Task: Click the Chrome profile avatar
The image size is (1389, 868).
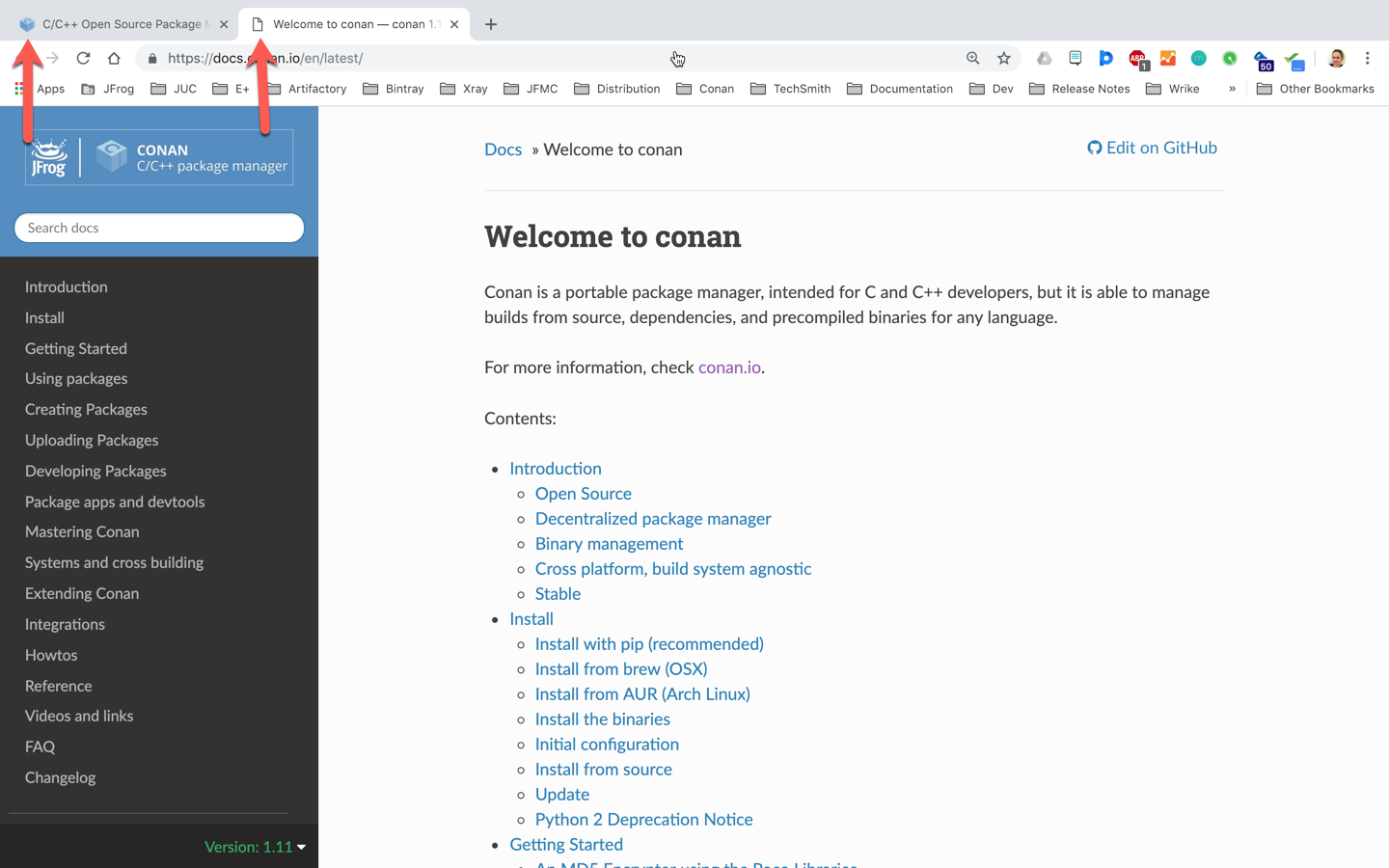Action: tap(1336, 58)
